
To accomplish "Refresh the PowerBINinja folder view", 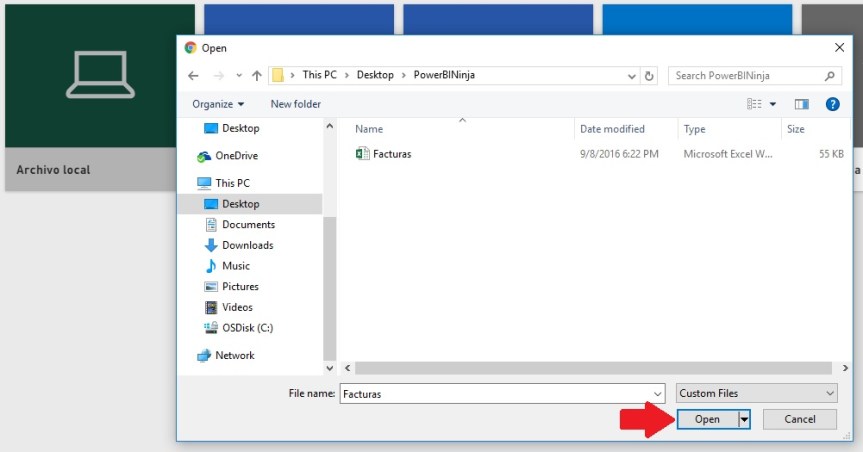I will tap(649, 76).
